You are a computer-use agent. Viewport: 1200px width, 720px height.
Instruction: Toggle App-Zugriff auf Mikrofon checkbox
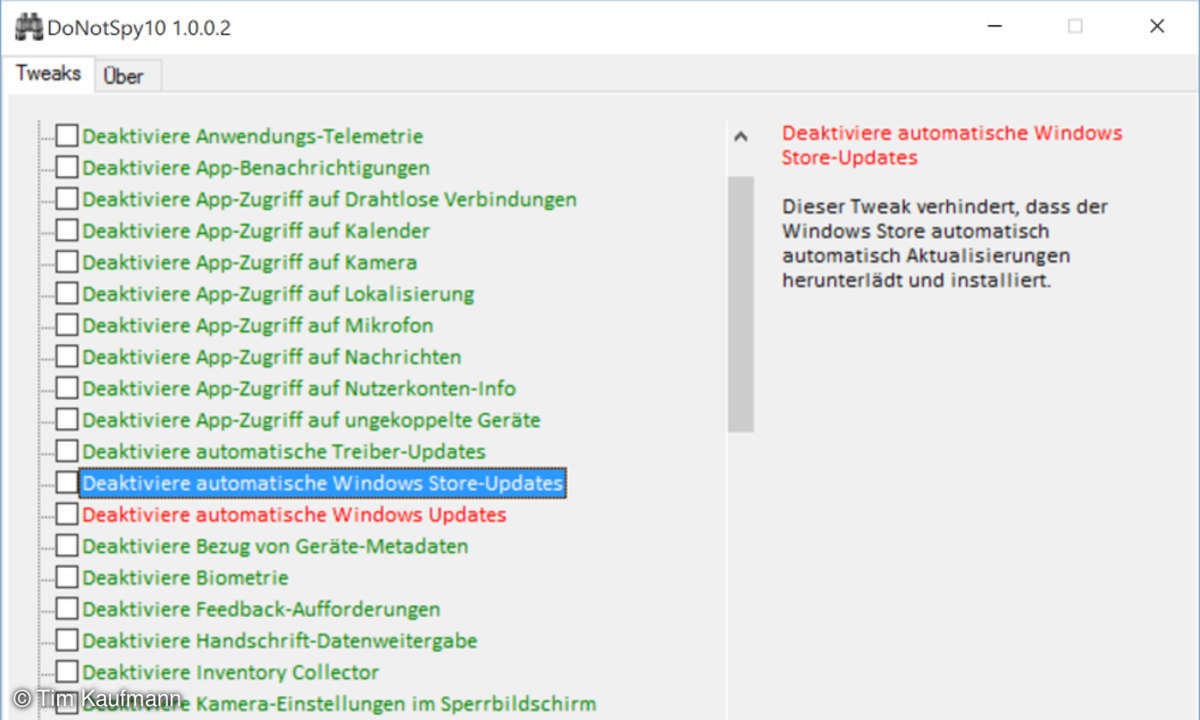coord(66,325)
